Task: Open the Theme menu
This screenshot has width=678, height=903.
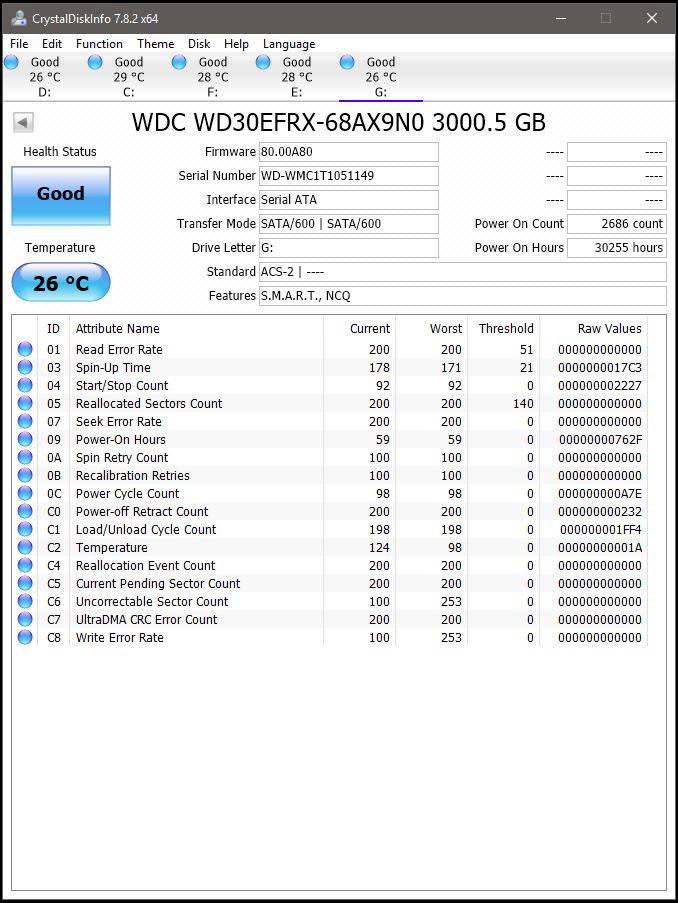Action: pos(156,44)
